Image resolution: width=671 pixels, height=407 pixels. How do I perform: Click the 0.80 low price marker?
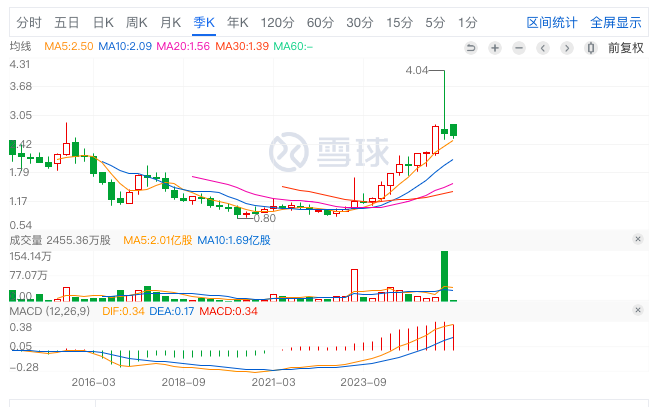click(265, 218)
